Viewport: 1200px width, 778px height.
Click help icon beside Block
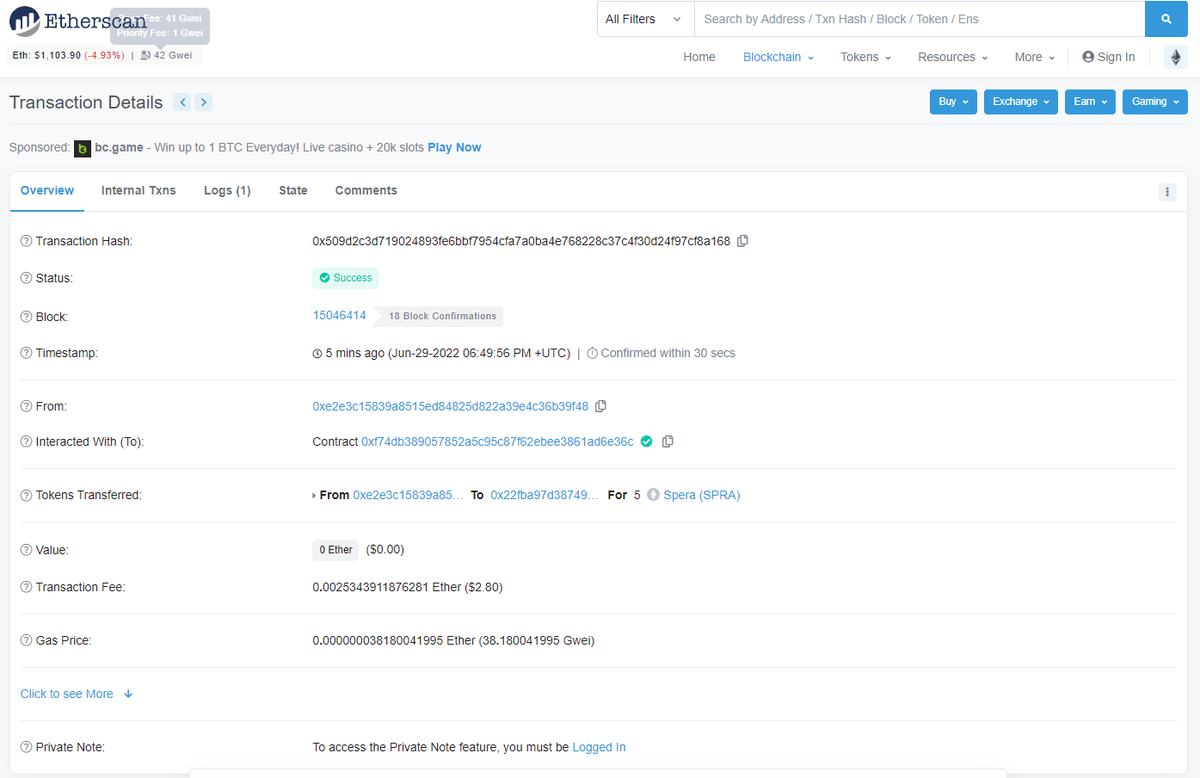pos(26,316)
